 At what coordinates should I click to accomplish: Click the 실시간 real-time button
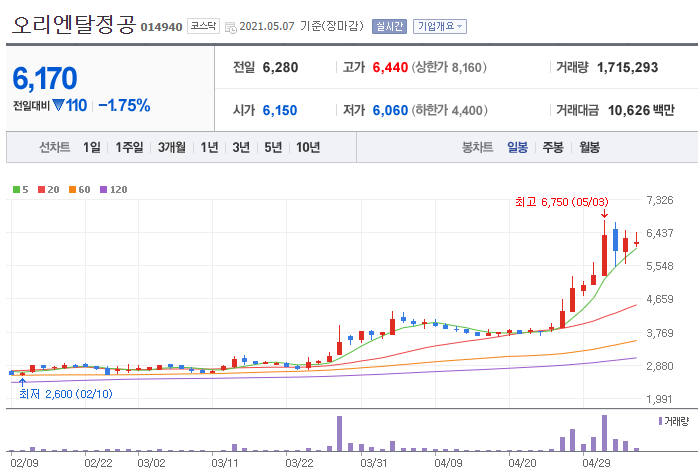[389, 26]
